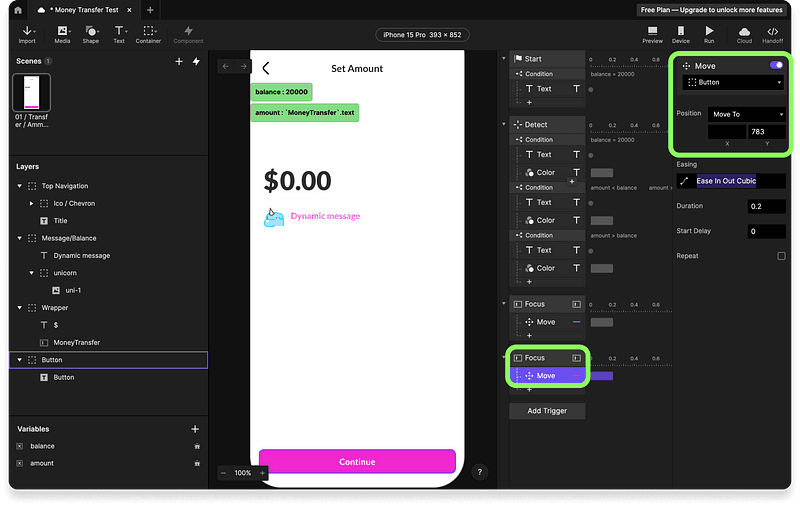Viewport: 800px width, 507px height.
Task: Select the Start trigger header
Action: coord(547,59)
